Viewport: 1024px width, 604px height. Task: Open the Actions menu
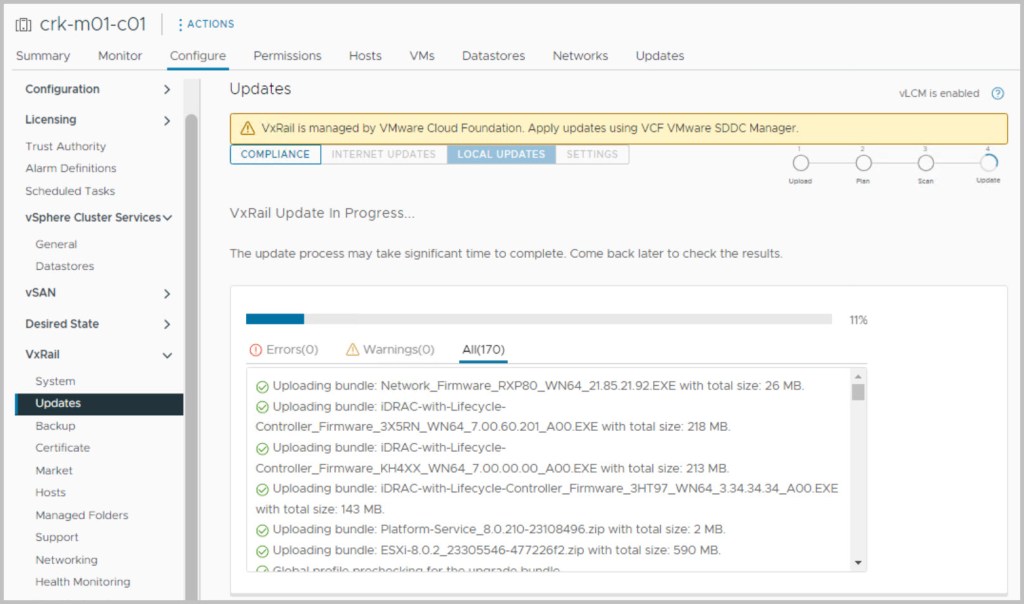pyautogui.click(x=205, y=24)
